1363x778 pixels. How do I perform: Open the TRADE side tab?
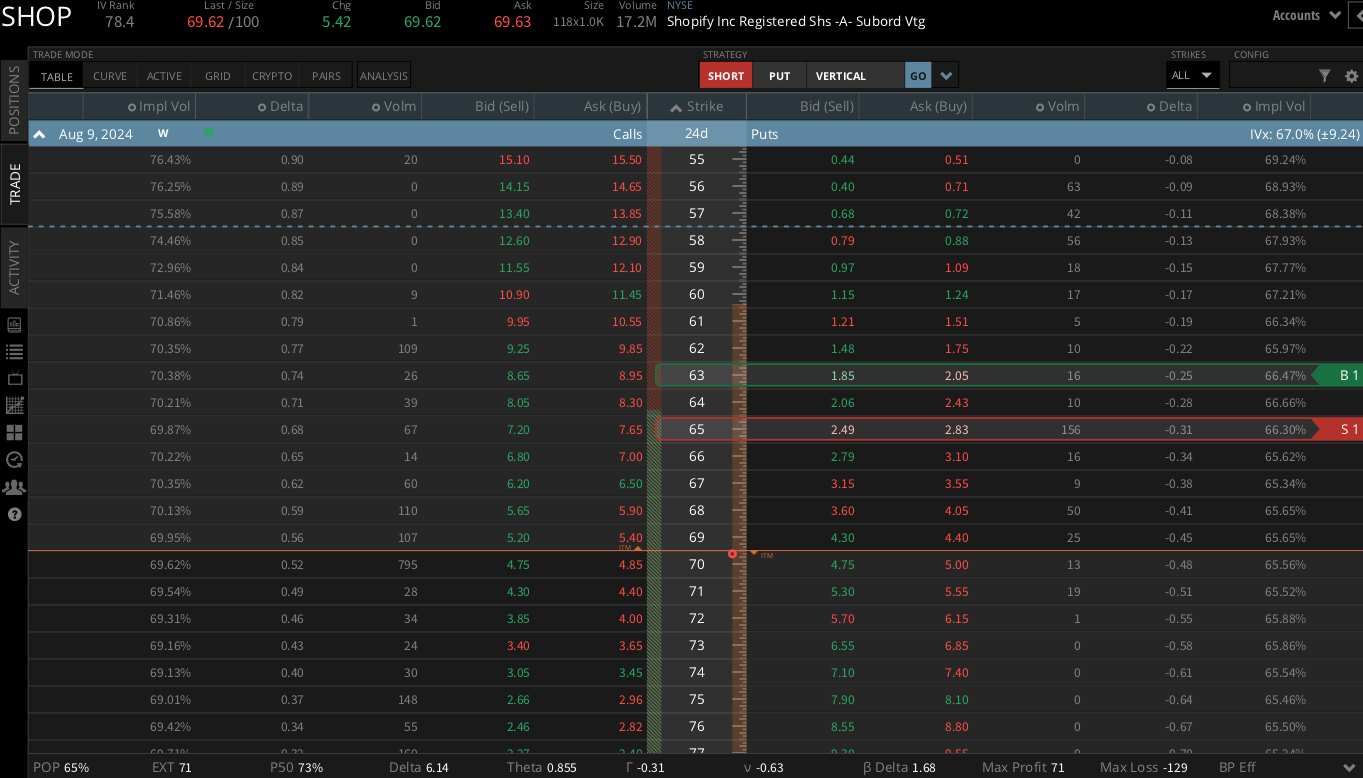point(14,185)
